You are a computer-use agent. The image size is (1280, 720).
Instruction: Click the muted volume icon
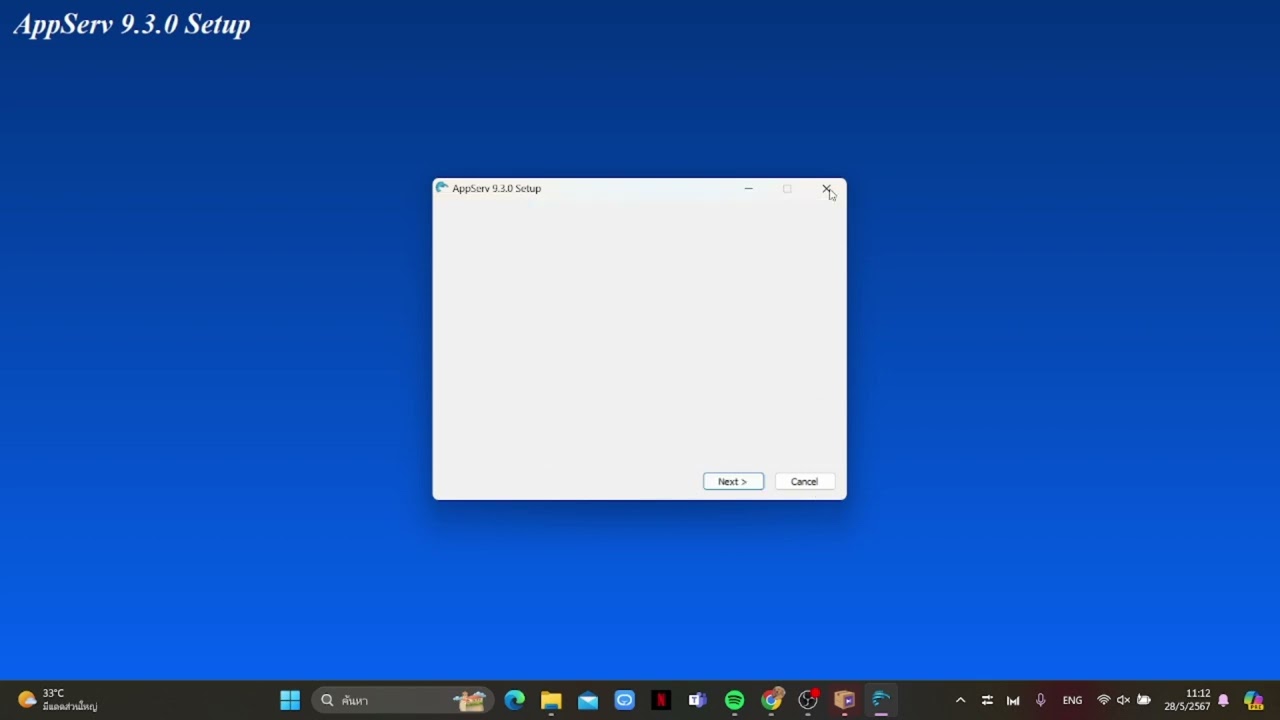(x=1123, y=700)
